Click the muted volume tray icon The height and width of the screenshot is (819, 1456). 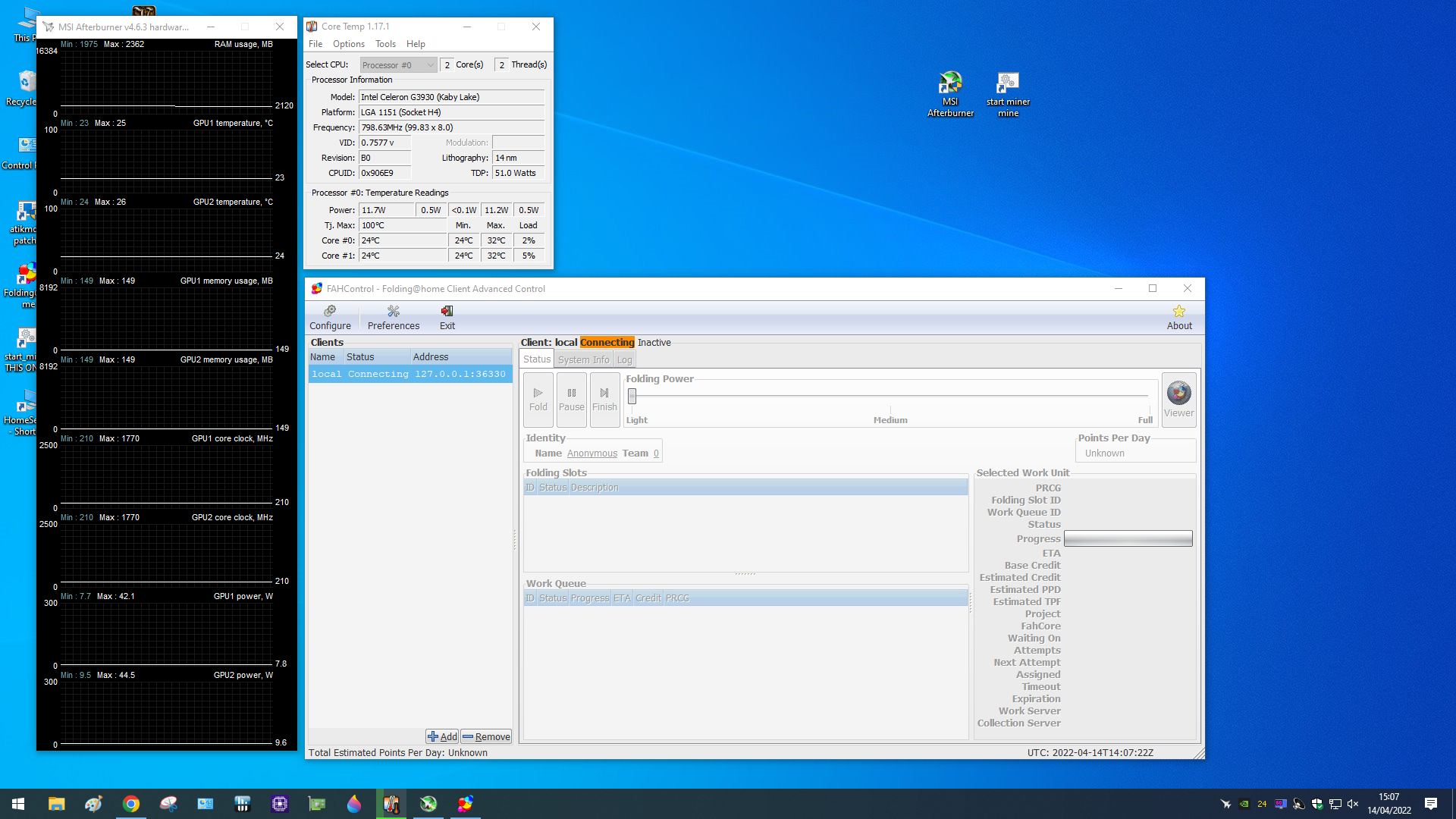(1353, 804)
